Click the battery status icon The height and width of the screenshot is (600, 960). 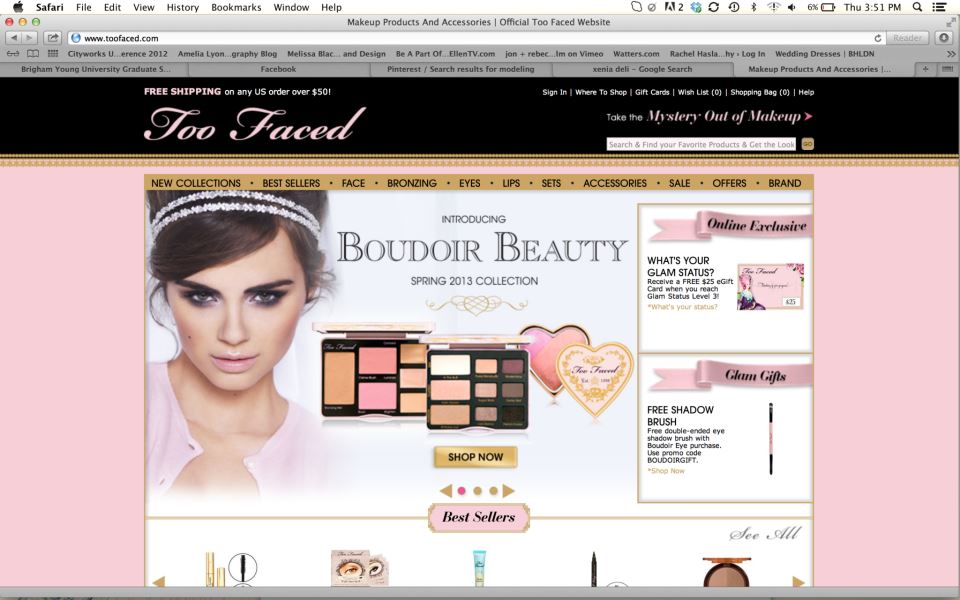pyautogui.click(x=828, y=7)
